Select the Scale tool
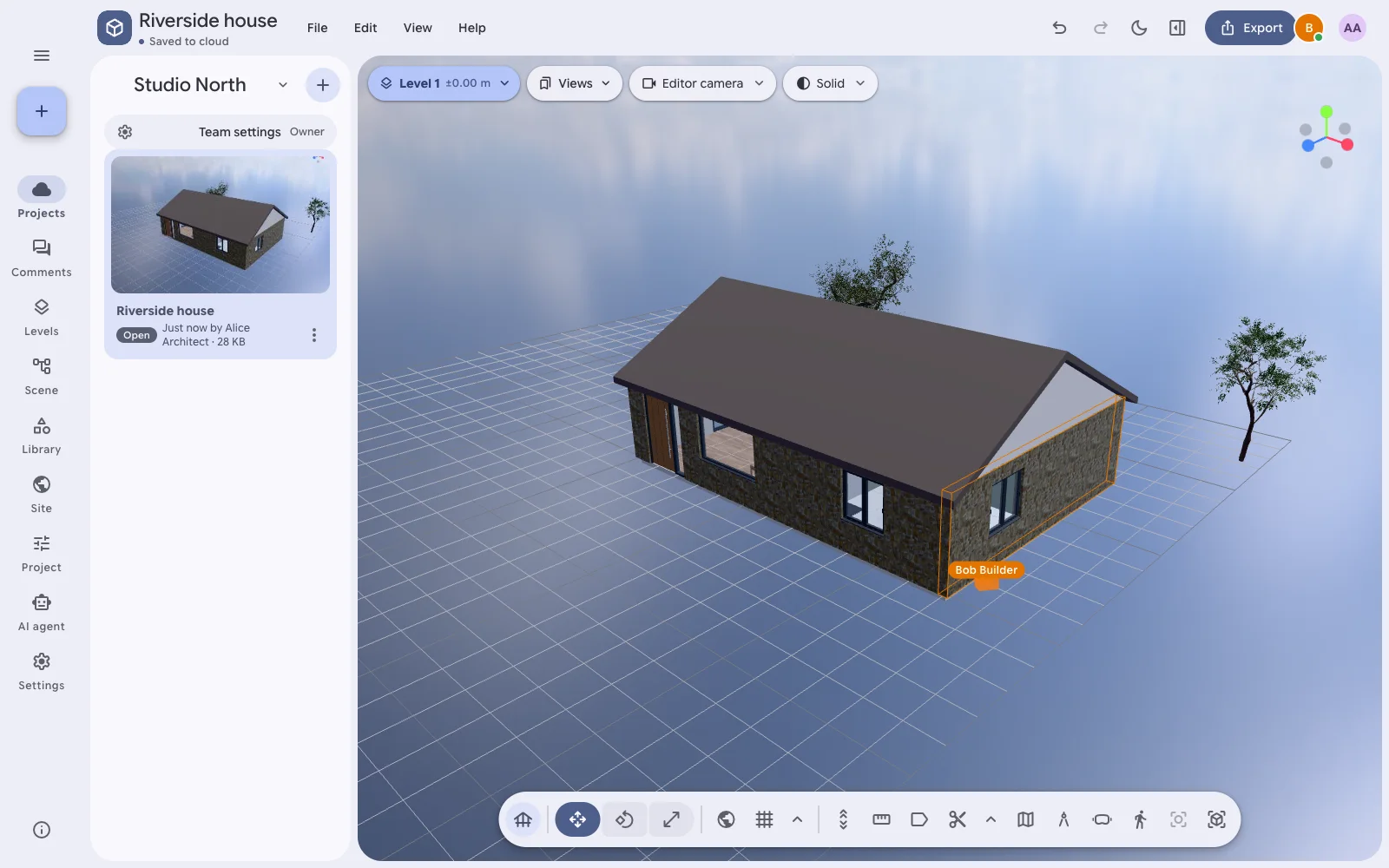This screenshot has height=868, width=1389. pyautogui.click(x=671, y=819)
